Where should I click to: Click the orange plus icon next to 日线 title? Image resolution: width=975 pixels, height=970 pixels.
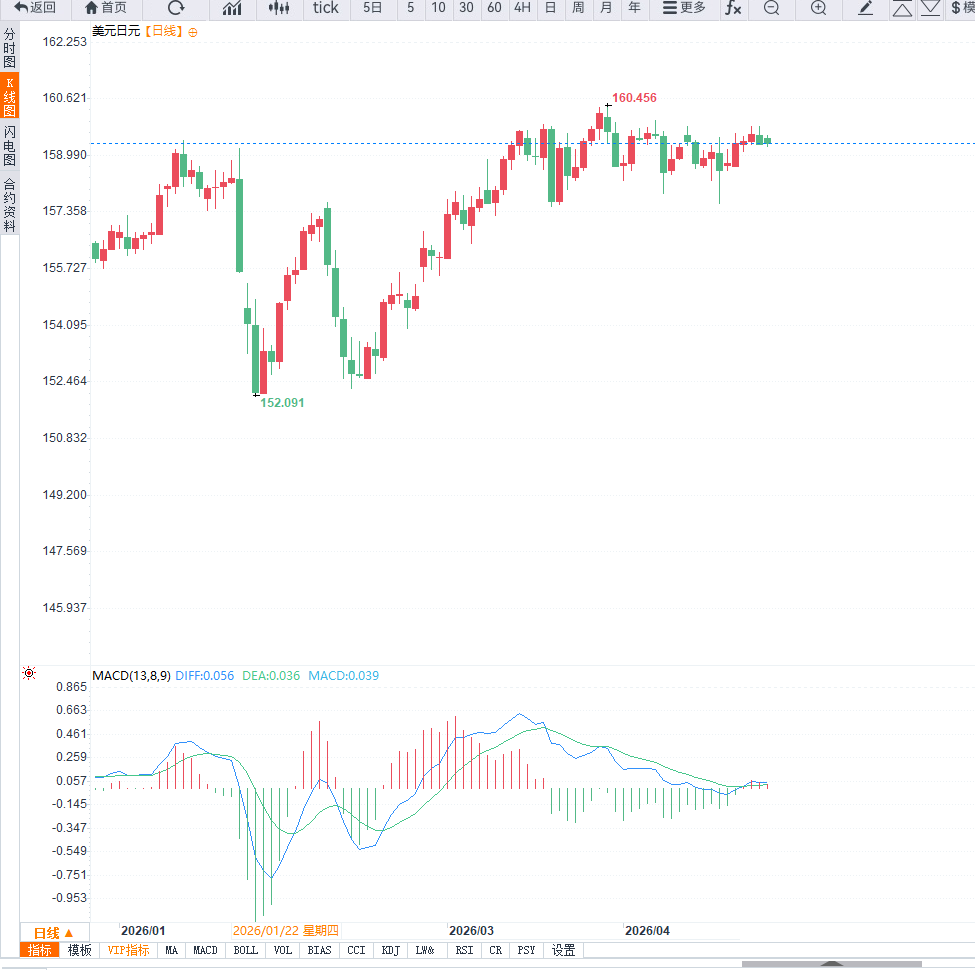[193, 32]
